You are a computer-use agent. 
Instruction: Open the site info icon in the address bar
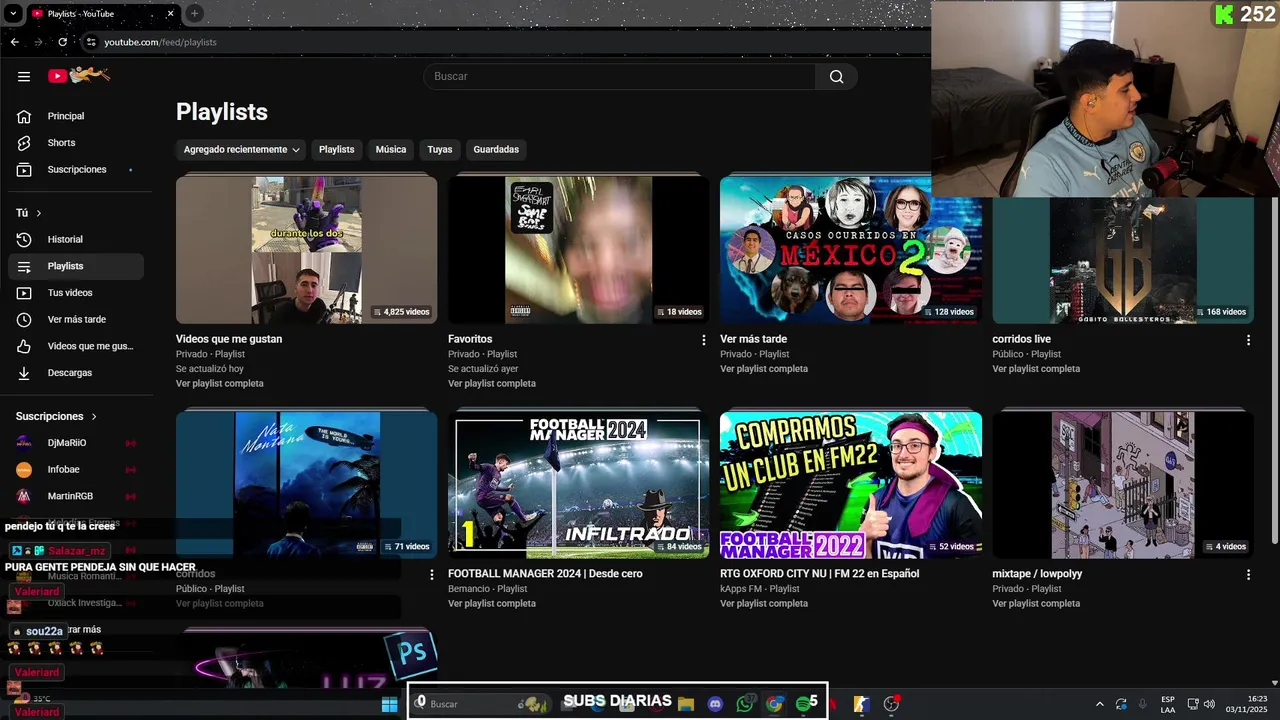[x=91, y=42]
